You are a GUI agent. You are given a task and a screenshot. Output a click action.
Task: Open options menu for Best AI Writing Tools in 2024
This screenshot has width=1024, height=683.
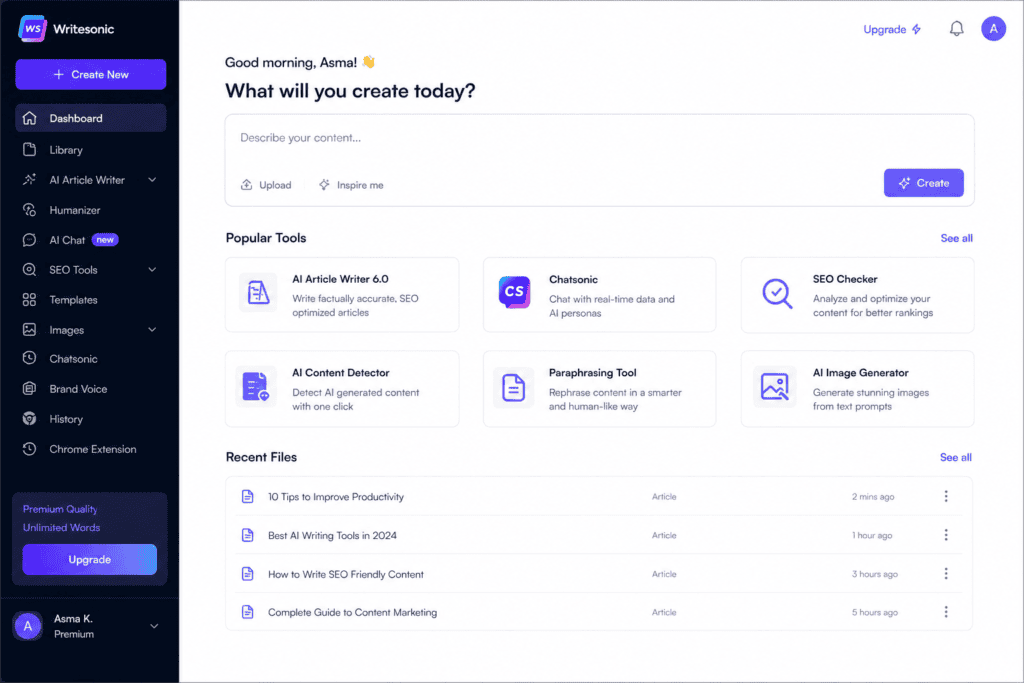tap(946, 535)
